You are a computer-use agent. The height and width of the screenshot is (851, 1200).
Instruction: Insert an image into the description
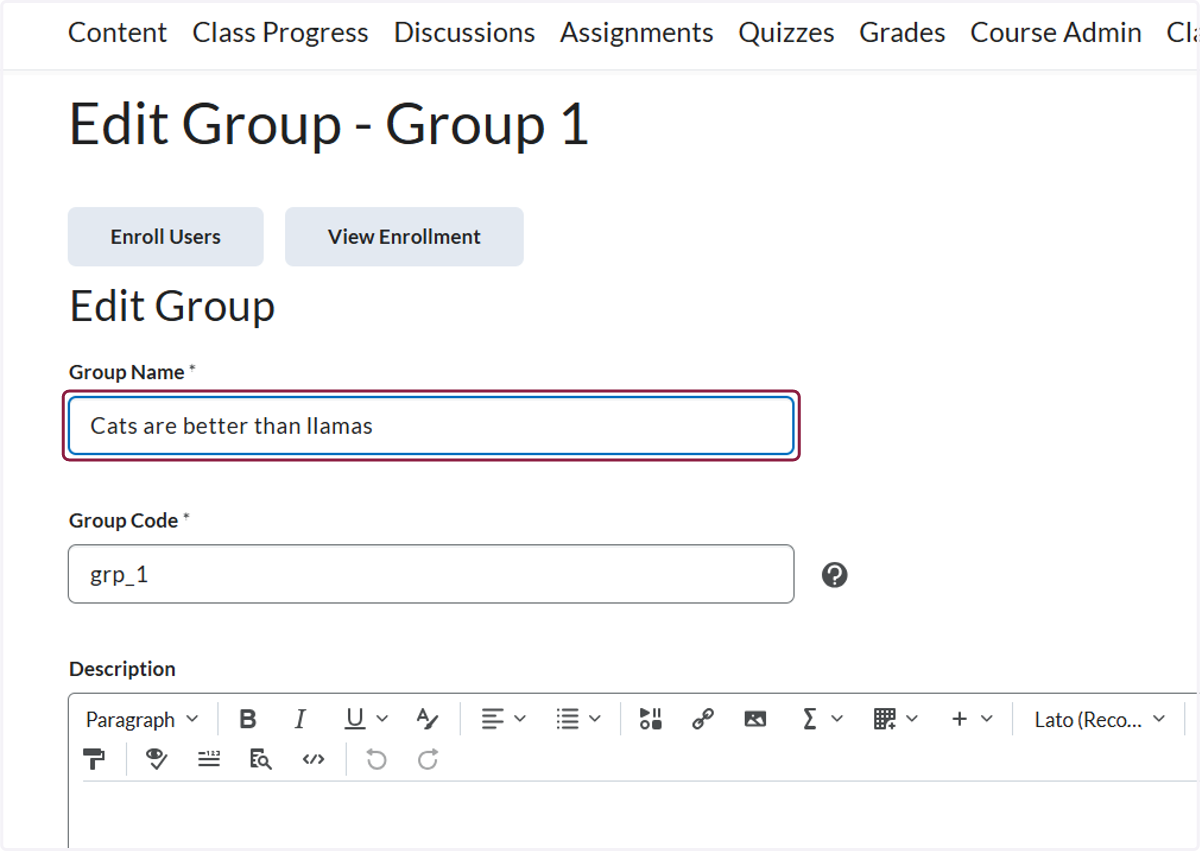click(755, 719)
